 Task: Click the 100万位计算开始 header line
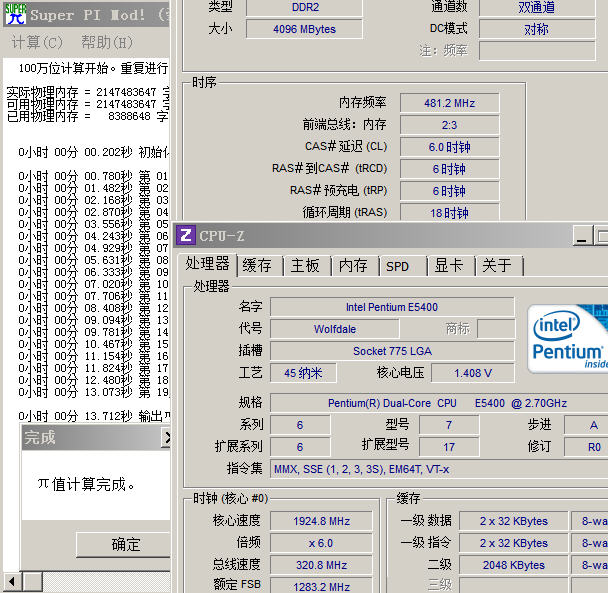click(94, 68)
